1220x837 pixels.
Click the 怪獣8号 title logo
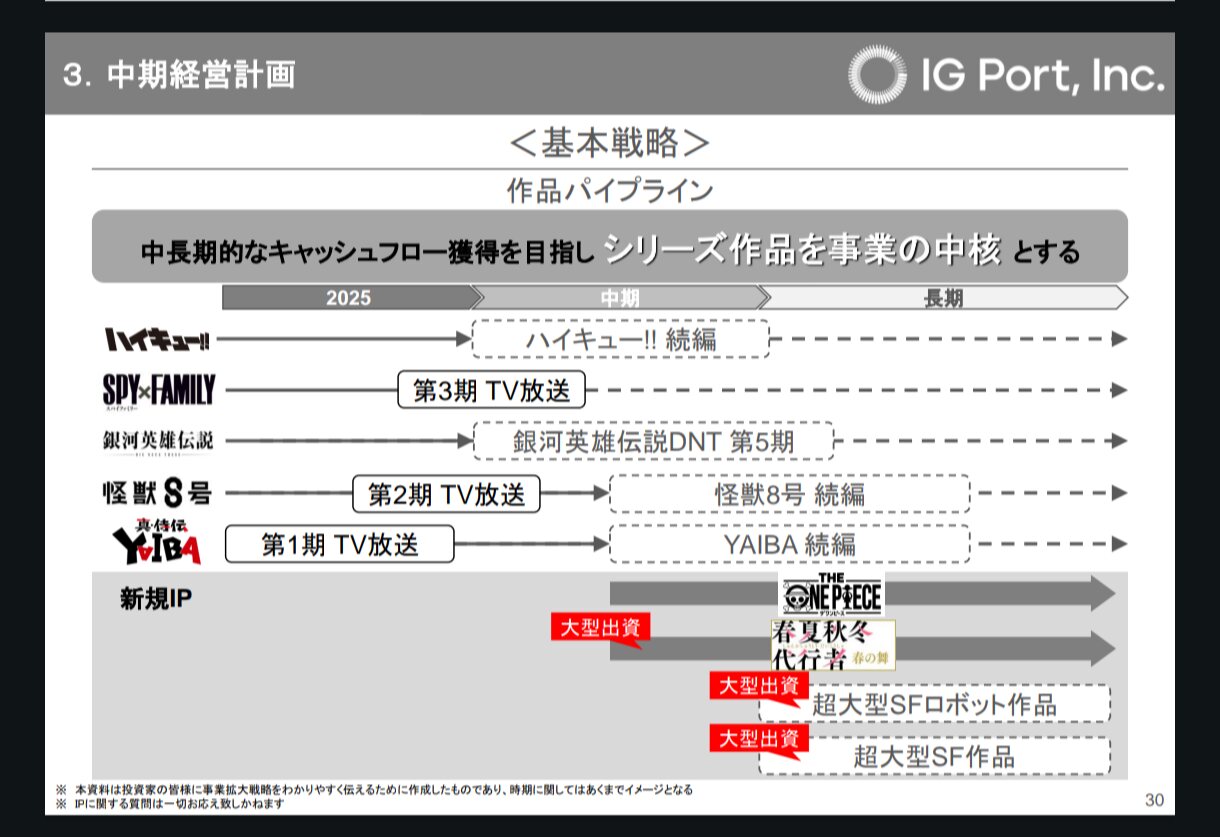coord(157,493)
